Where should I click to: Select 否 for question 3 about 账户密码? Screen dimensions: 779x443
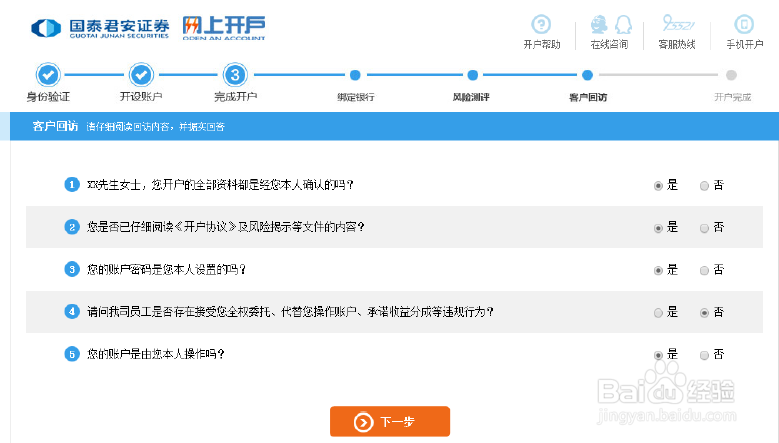pyautogui.click(x=704, y=270)
